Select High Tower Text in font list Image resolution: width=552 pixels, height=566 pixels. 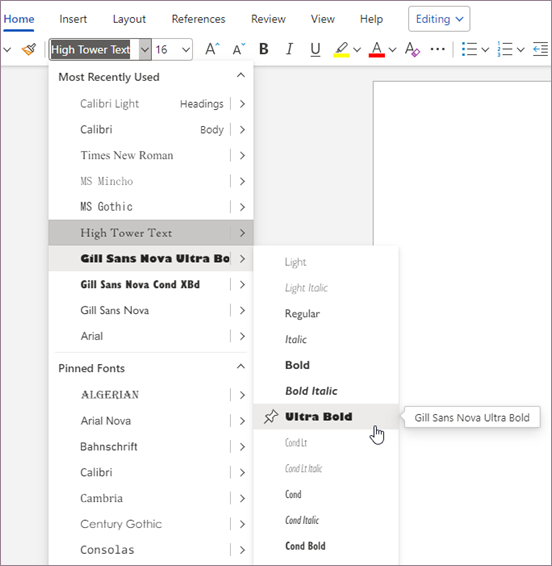(139, 233)
